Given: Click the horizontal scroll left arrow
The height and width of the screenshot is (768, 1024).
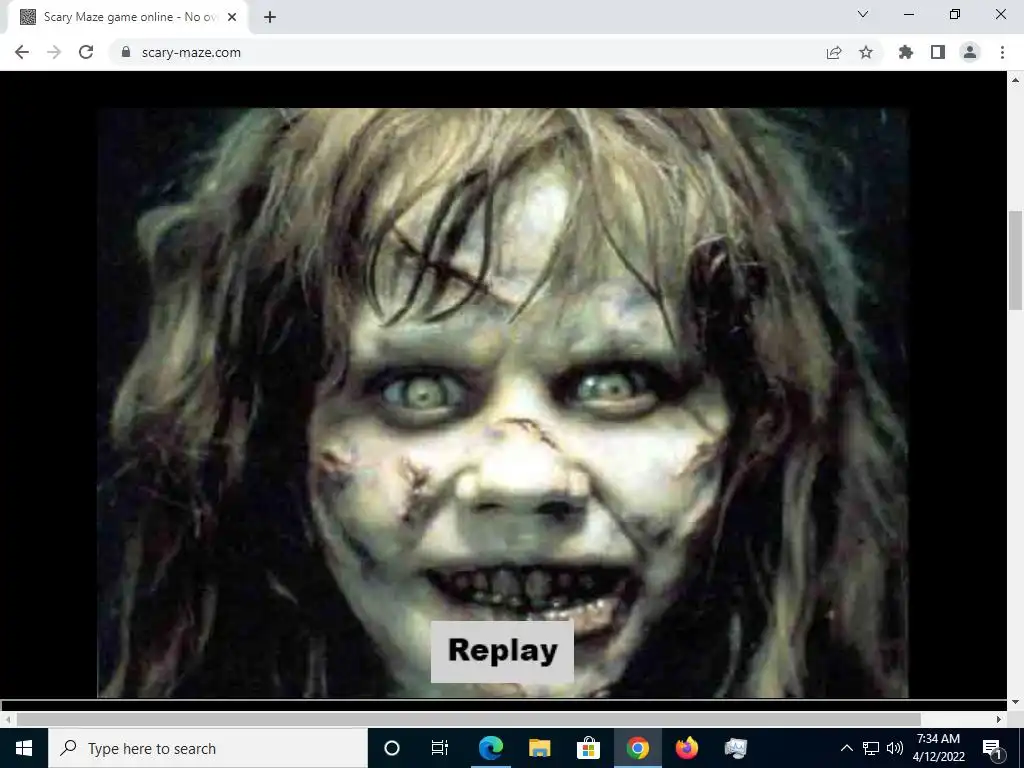Looking at the screenshot, I should coord(8,719).
